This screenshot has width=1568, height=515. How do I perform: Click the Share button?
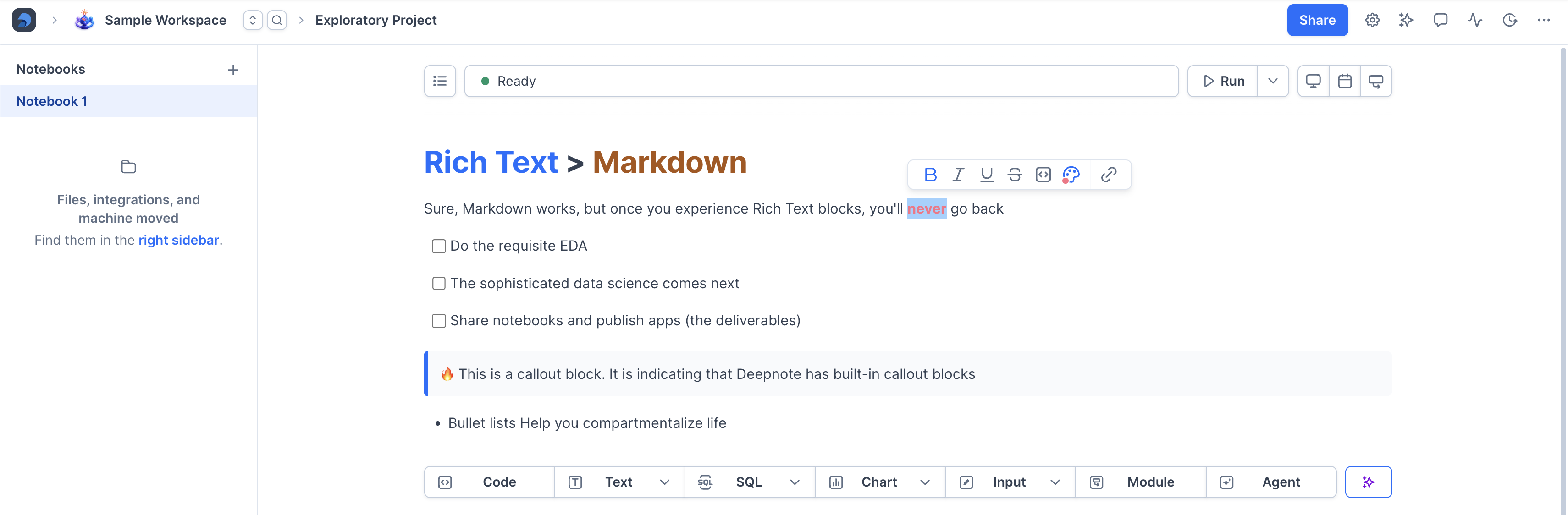pyautogui.click(x=1317, y=20)
